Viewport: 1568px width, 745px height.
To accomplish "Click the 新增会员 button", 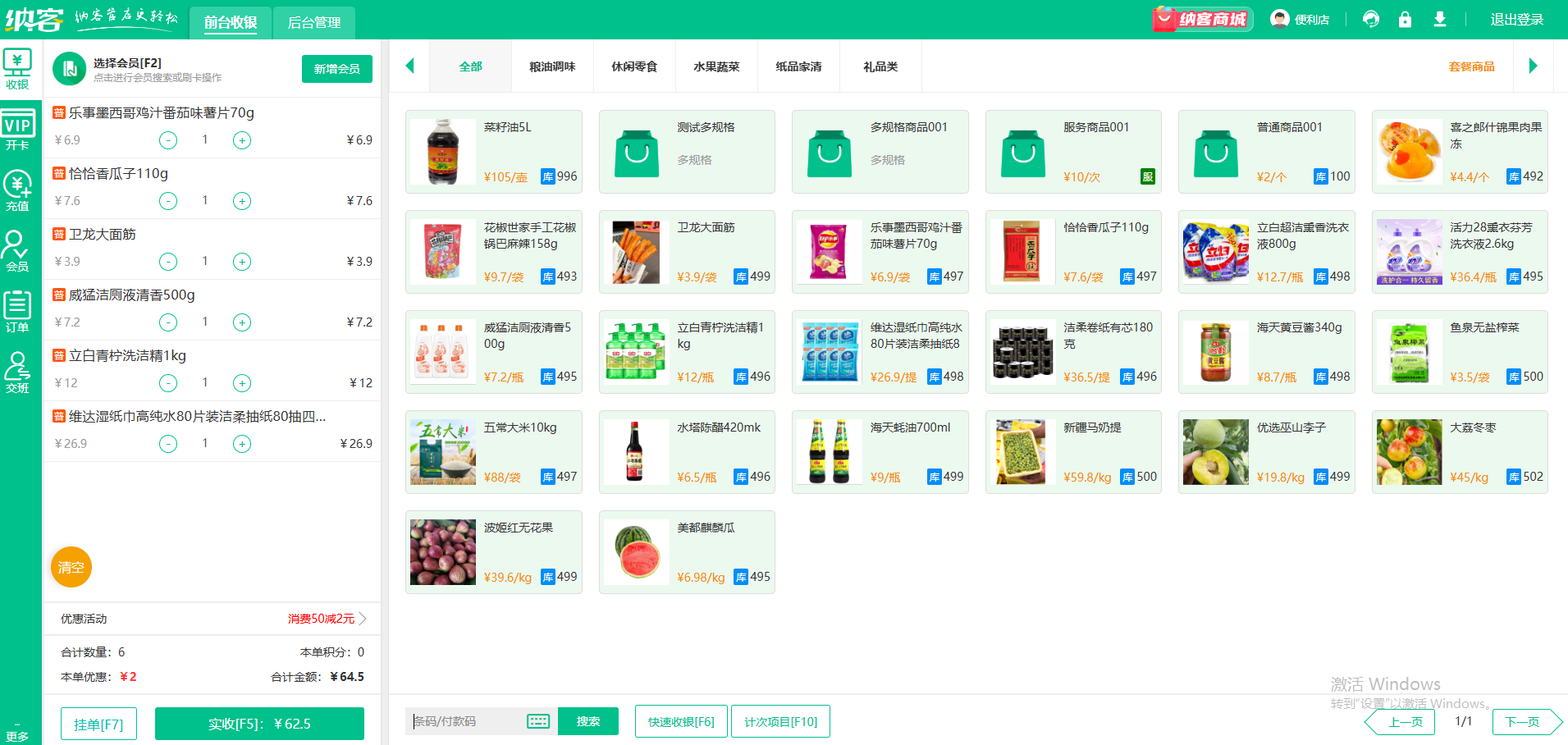I will pos(336,69).
